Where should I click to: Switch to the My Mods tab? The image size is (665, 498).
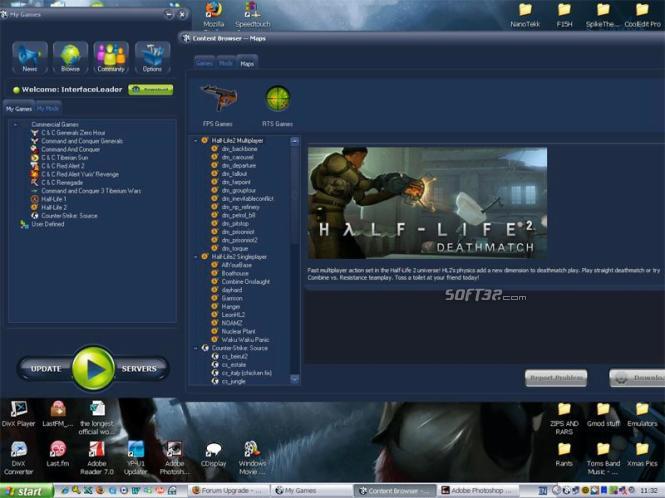(x=48, y=109)
